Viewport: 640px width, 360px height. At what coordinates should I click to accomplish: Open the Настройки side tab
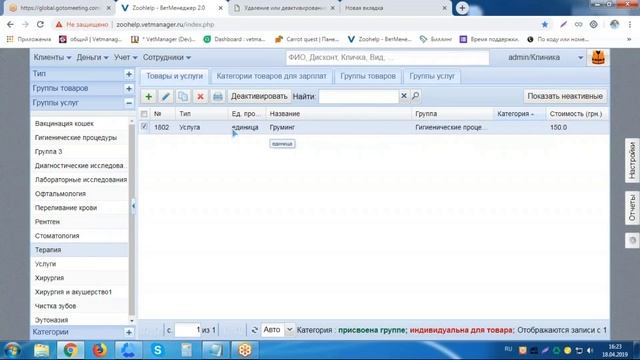coord(632,160)
